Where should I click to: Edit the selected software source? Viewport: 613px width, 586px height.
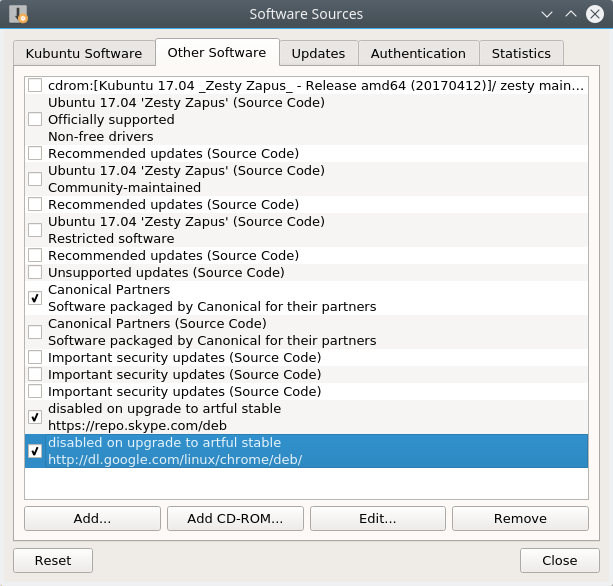click(x=378, y=518)
